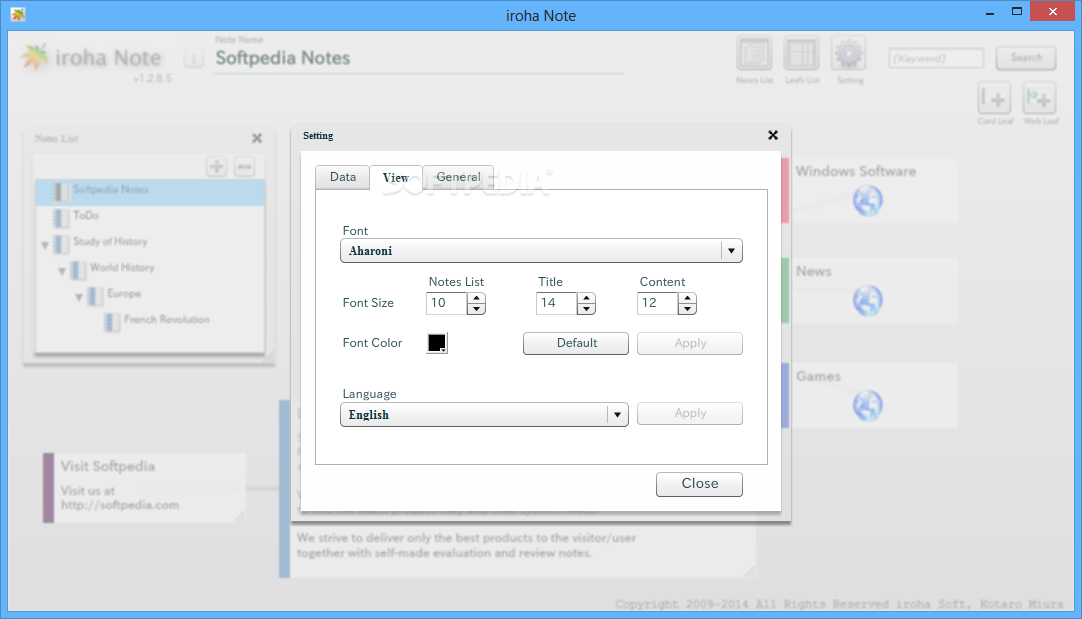1082x619 pixels.
Task: Click the note info icon beside title
Action: (194, 59)
